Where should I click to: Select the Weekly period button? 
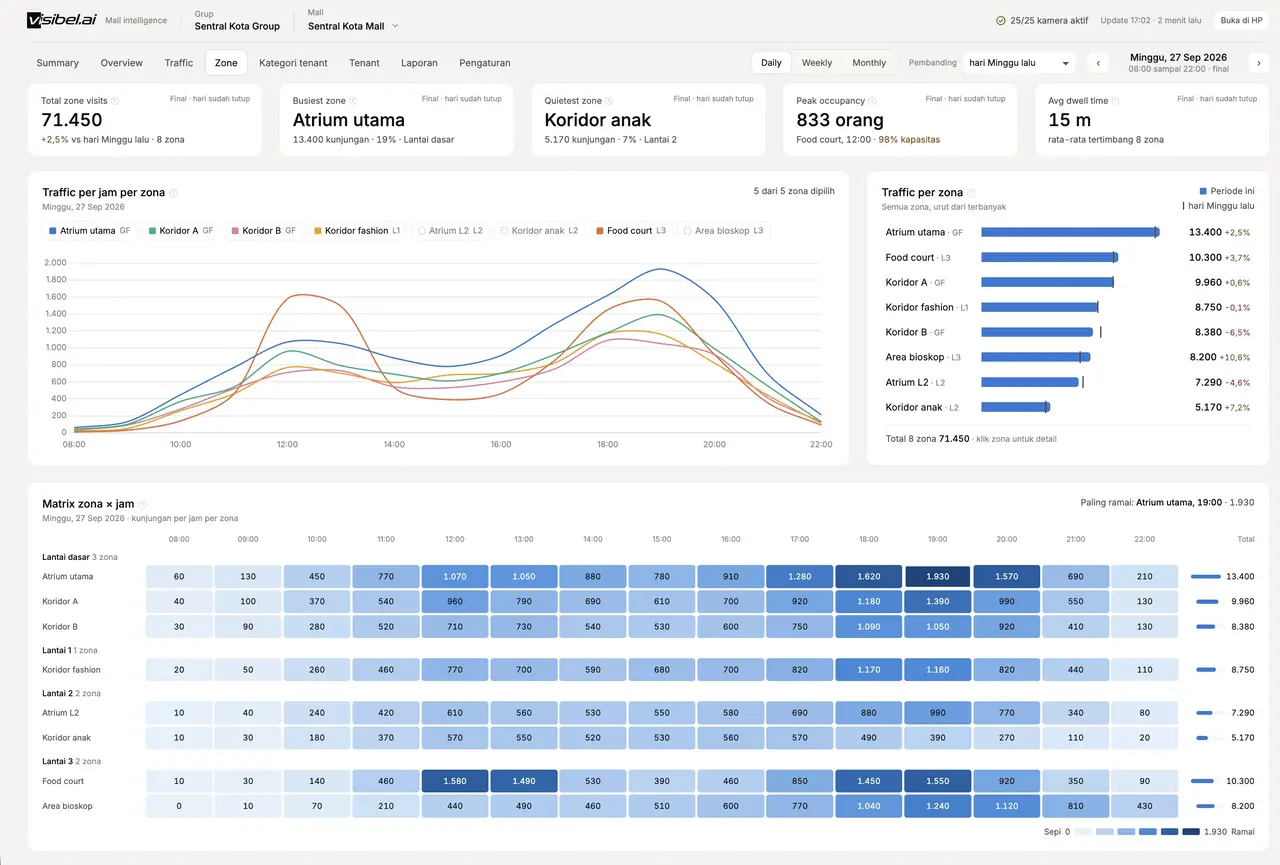point(817,63)
